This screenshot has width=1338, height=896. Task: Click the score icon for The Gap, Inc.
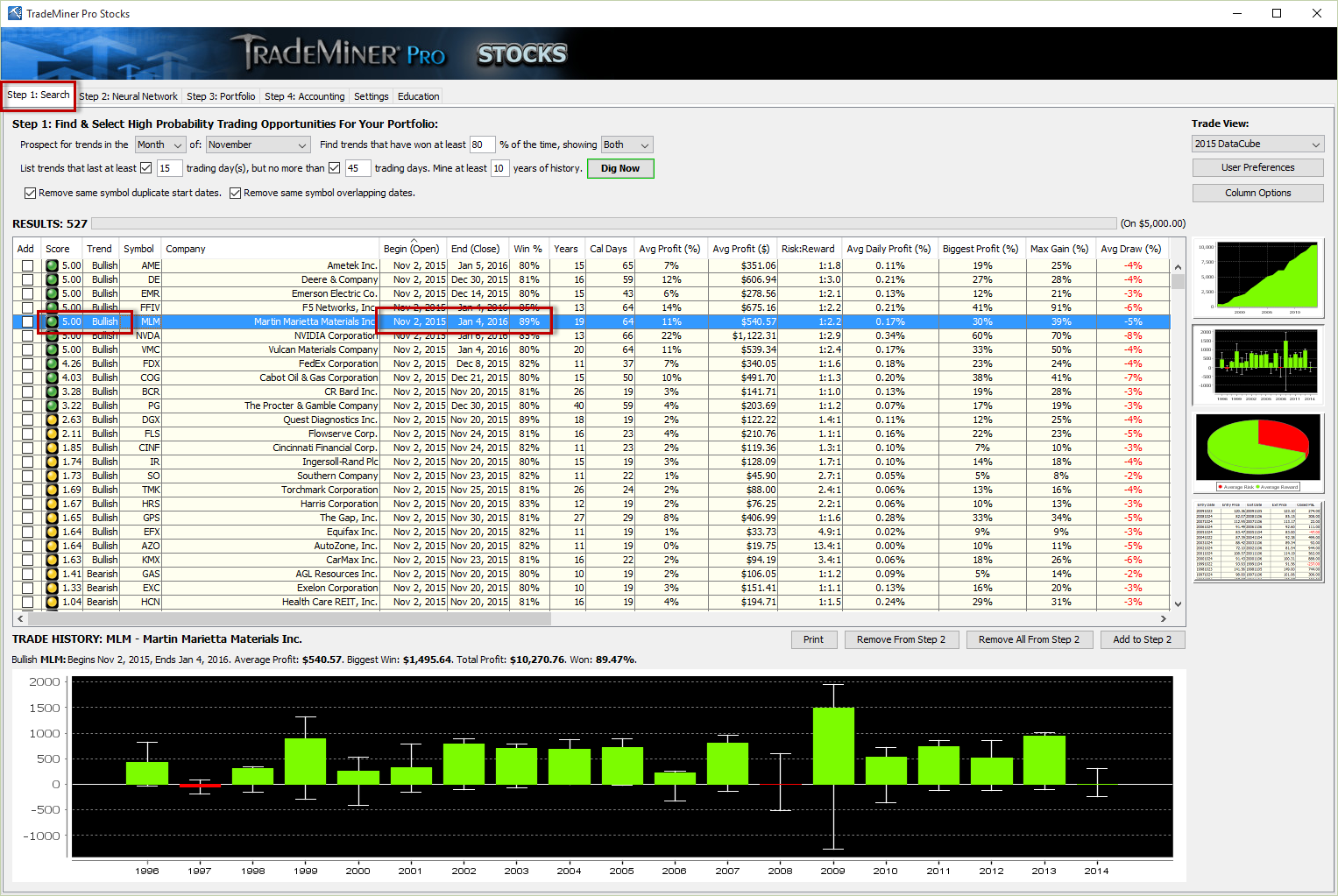[52, 518]
